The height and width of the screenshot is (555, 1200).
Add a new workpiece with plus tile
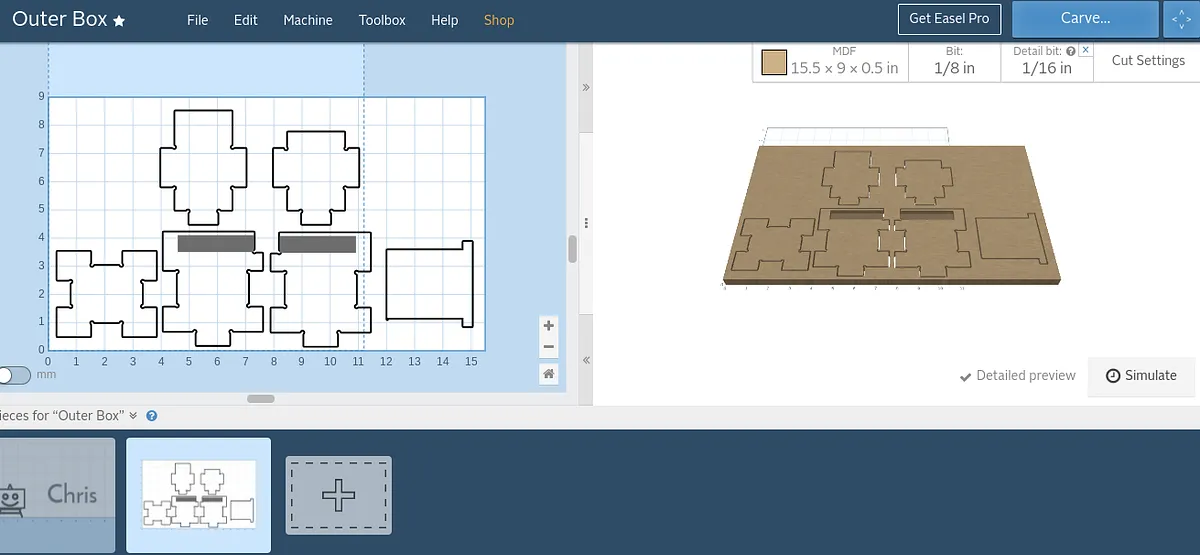coord(339,496)
